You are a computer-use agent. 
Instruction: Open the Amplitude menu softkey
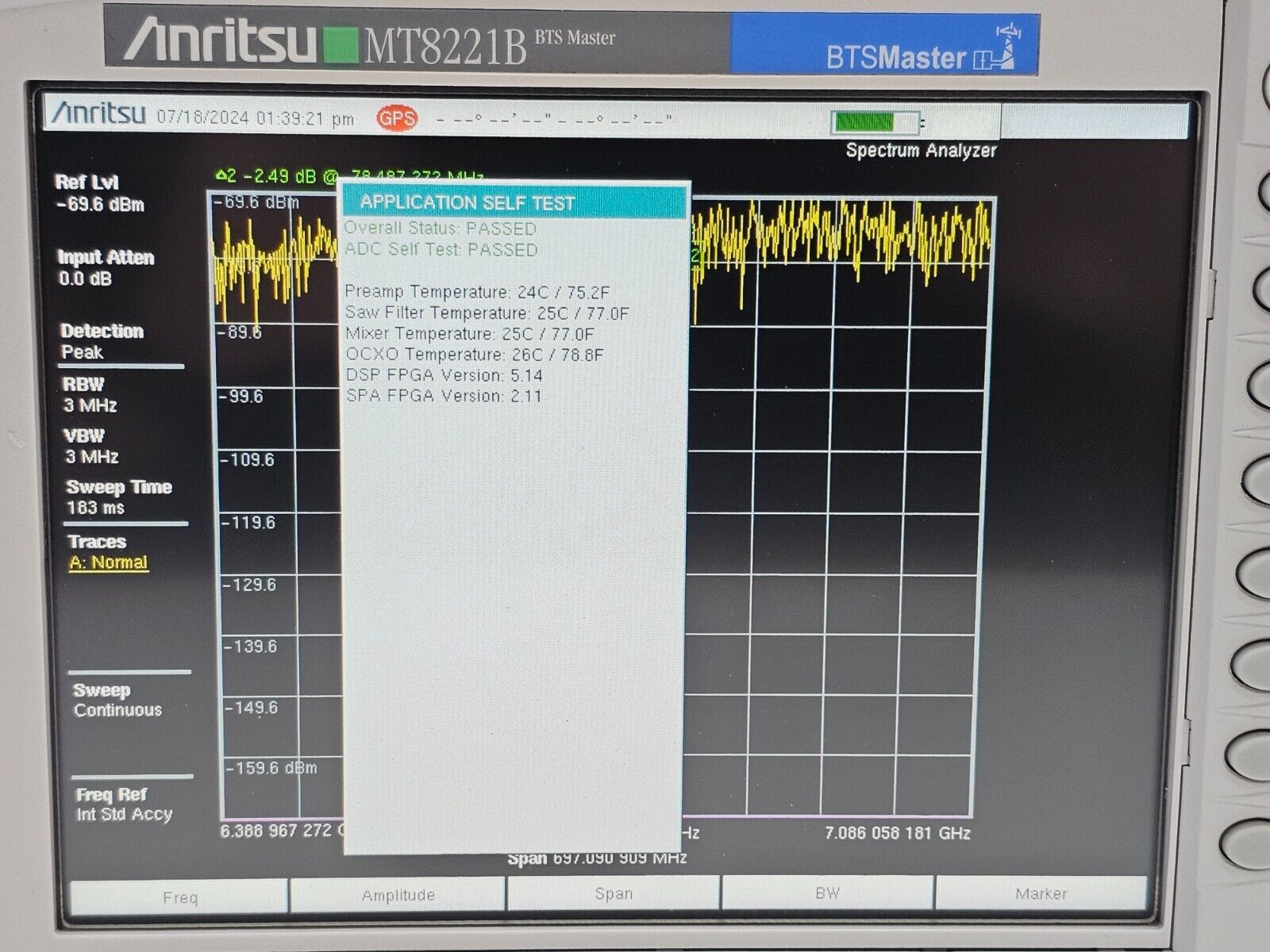tap(398, 895)
